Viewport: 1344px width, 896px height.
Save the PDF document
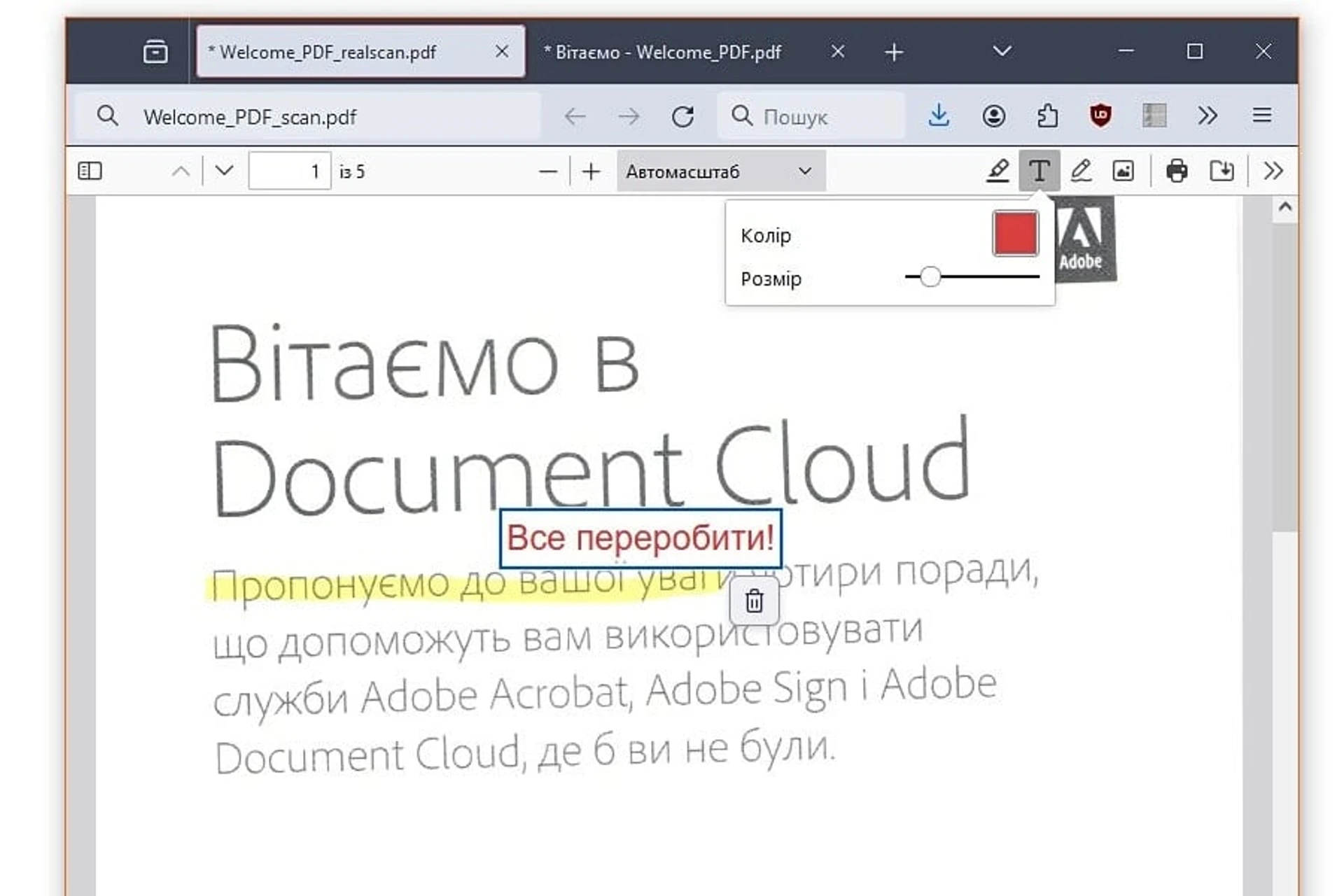click(x=1221, y=171)
